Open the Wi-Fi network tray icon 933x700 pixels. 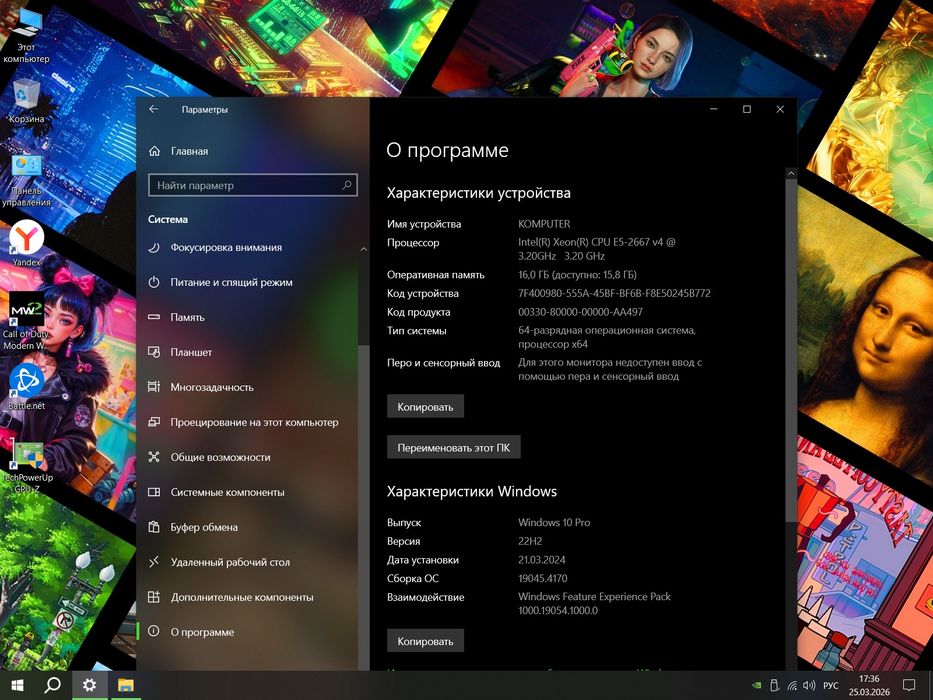click(792, 686)
